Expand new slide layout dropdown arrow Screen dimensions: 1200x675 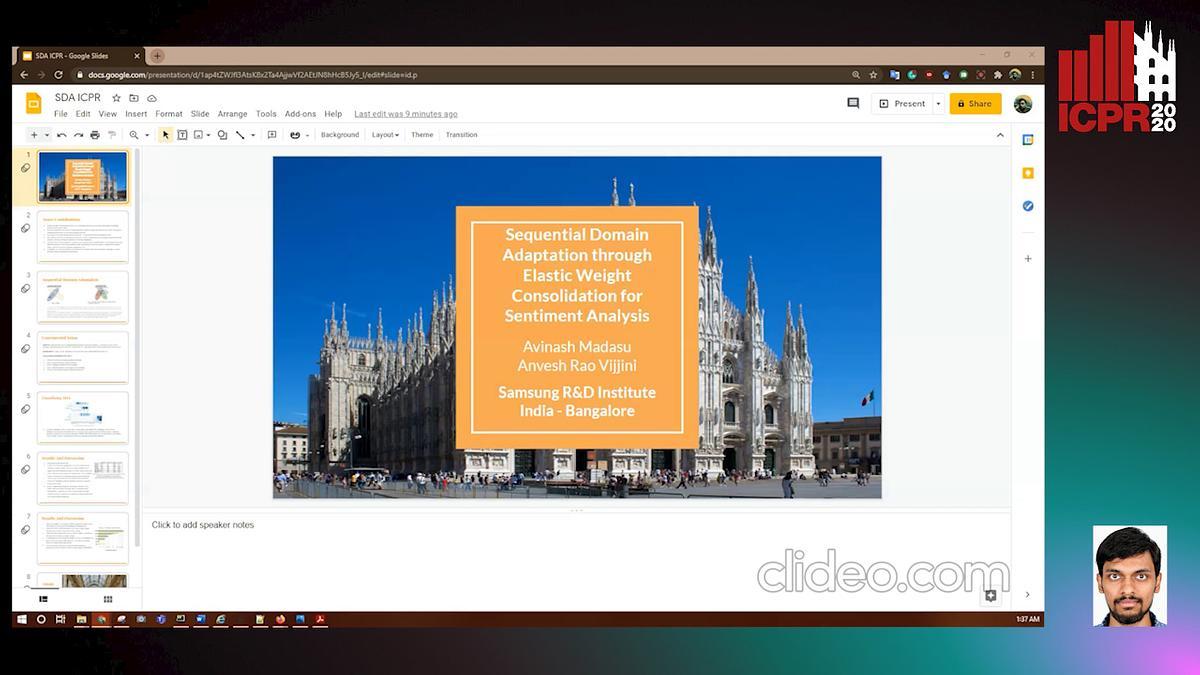point(46,135)
